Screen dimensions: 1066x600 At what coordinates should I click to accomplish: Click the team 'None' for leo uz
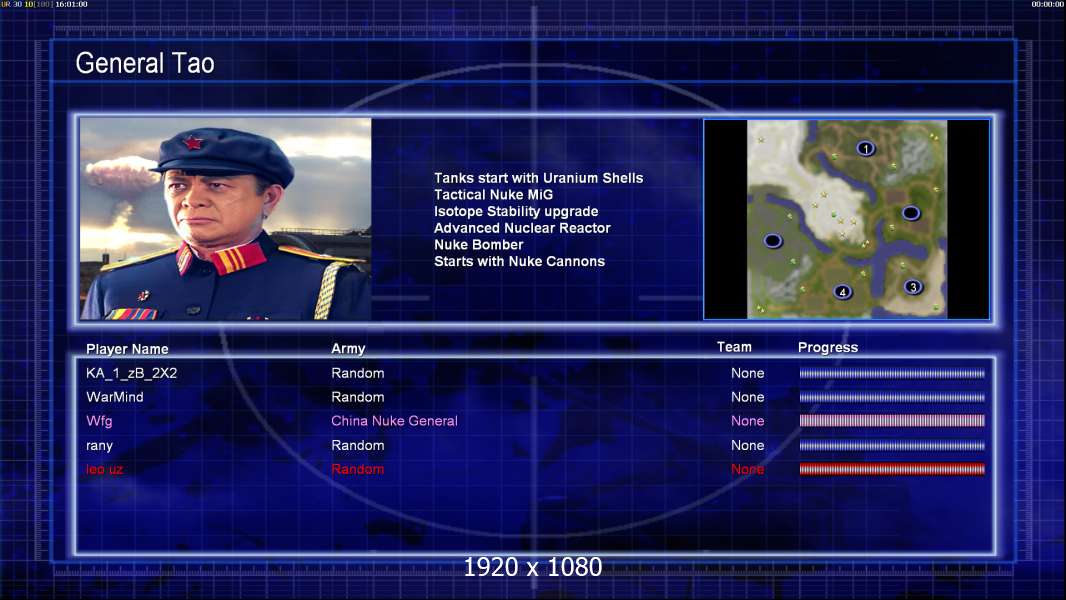(747, 469)
